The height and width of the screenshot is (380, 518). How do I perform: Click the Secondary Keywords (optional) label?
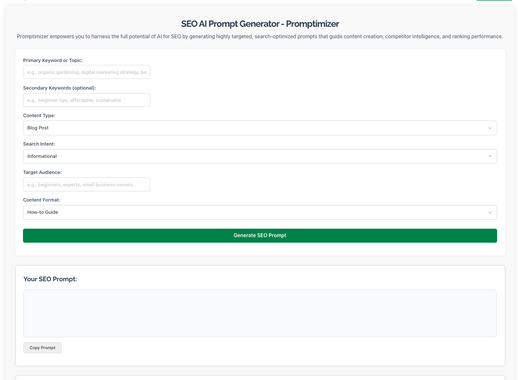(59, 88)
